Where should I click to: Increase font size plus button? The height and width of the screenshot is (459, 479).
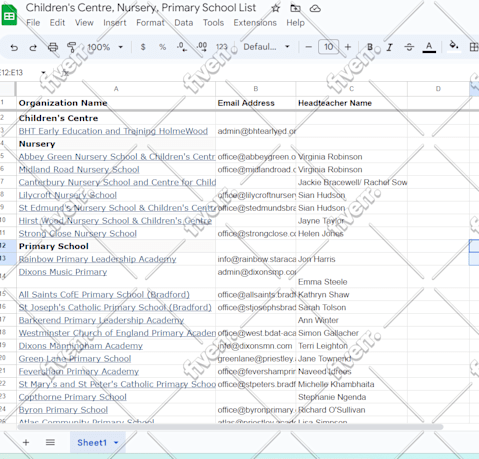[348, 47]
